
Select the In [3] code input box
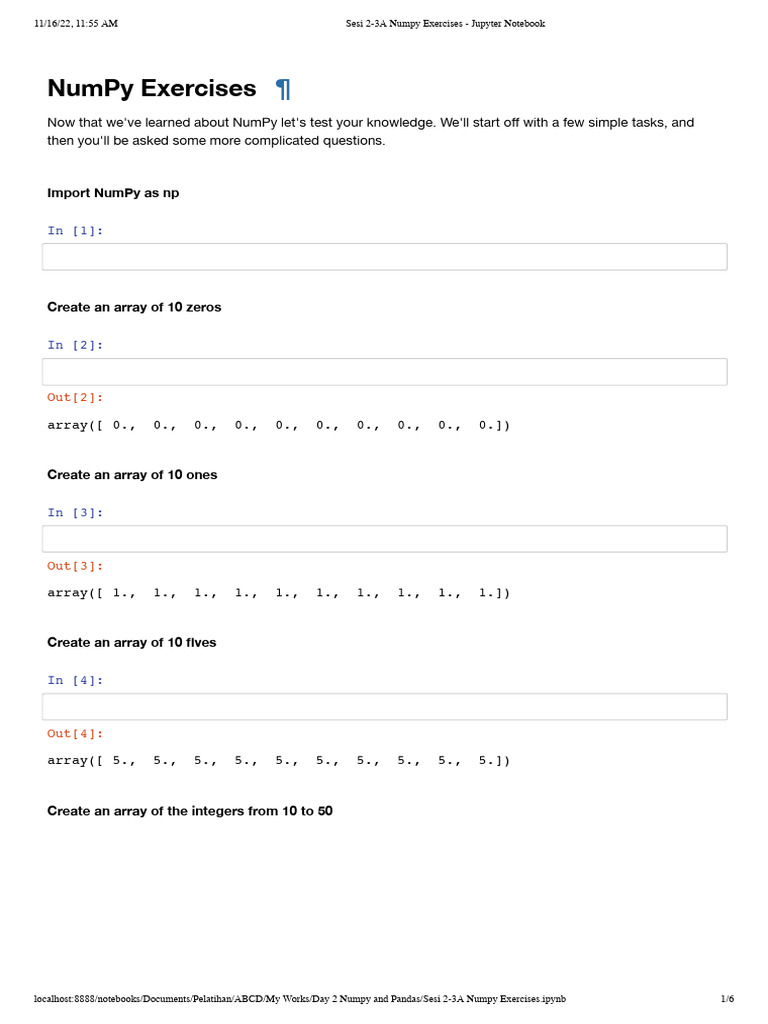point(384,539)
